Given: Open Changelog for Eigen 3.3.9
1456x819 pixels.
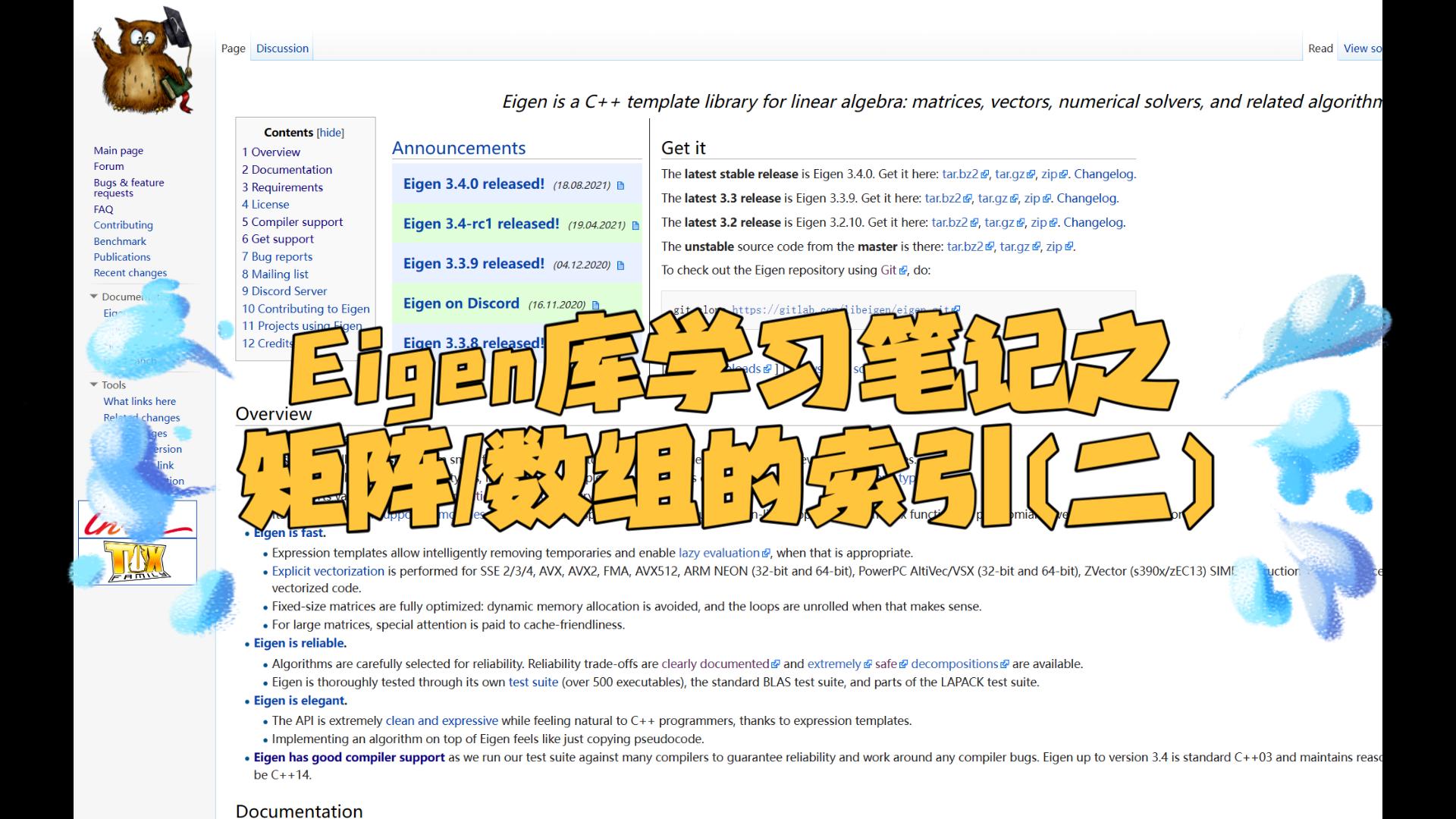Looking at the screenshot, I should pyautogui.click(x=1087, y=199).
